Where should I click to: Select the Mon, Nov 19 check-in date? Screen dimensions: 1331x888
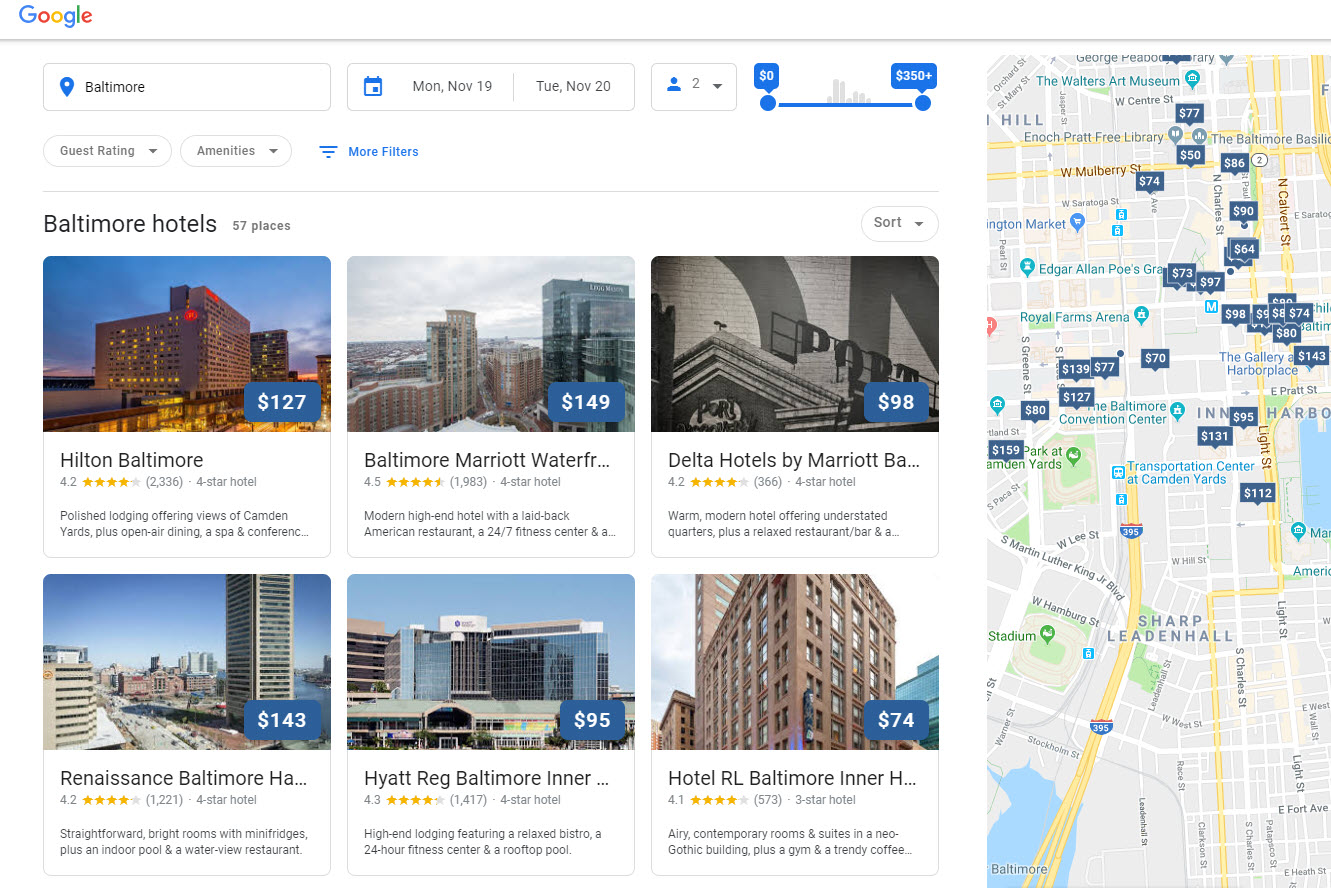point(452,87)
